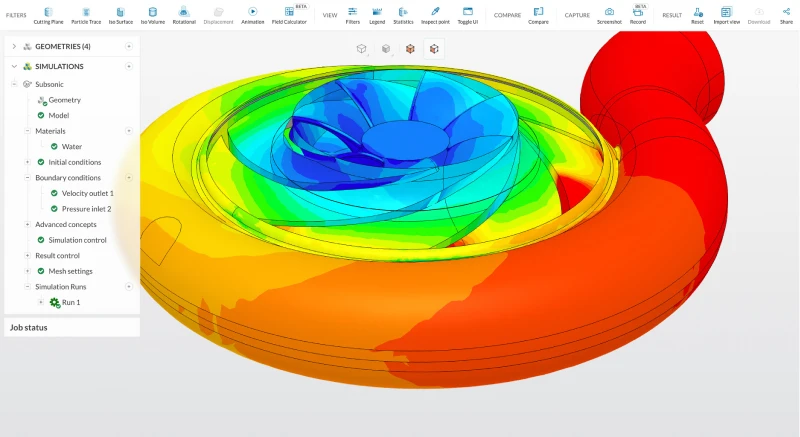Open the Compare tool
Viewport: 800px width, 437px height.
538,16
